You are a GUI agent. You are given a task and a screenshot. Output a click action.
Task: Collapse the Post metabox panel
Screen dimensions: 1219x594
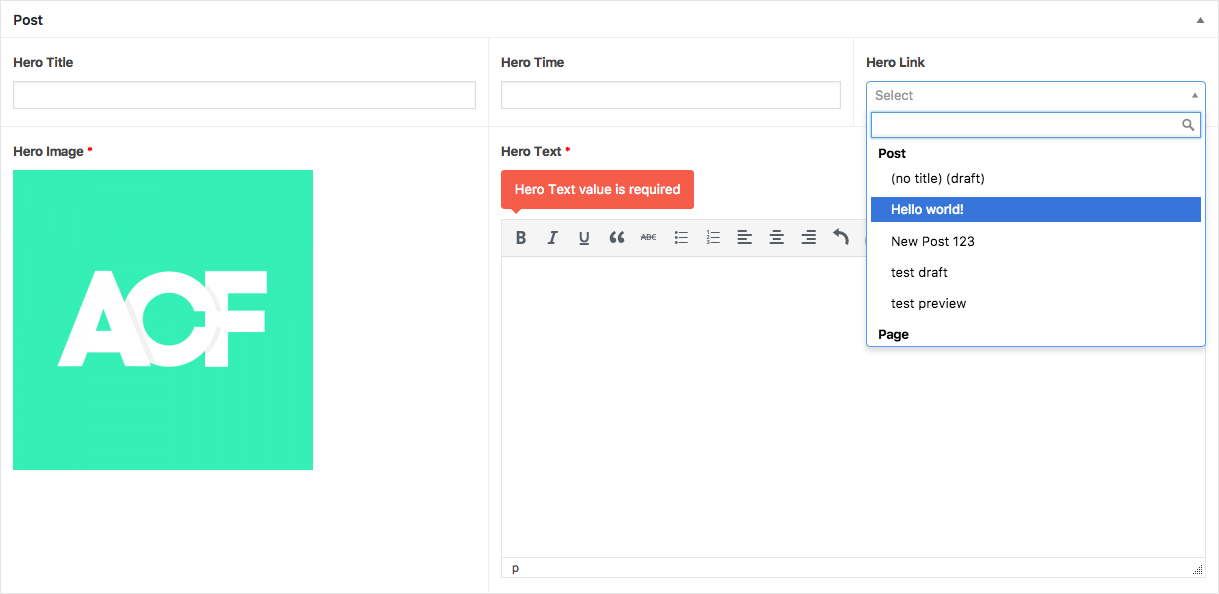click(1200, 20)
